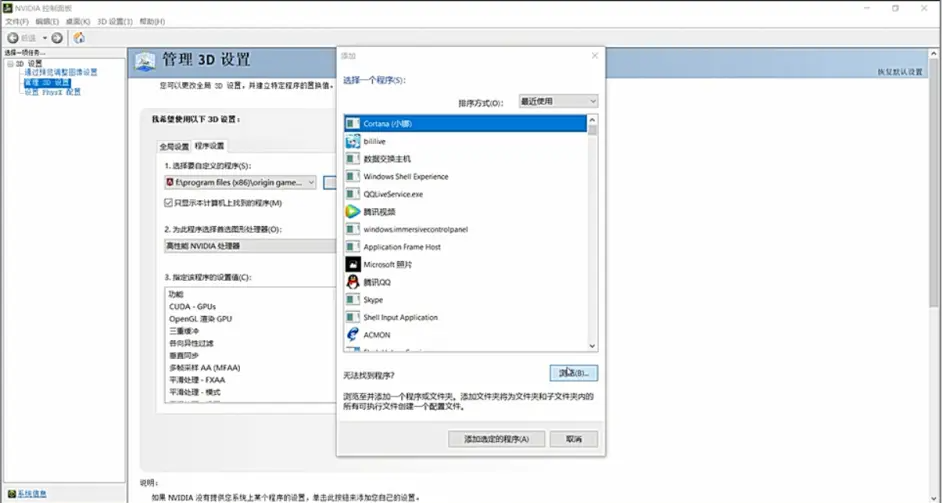Screen dimensions: 942x503
Task: Open the program path dropdown (origin game)
Action: coord(240,182)
